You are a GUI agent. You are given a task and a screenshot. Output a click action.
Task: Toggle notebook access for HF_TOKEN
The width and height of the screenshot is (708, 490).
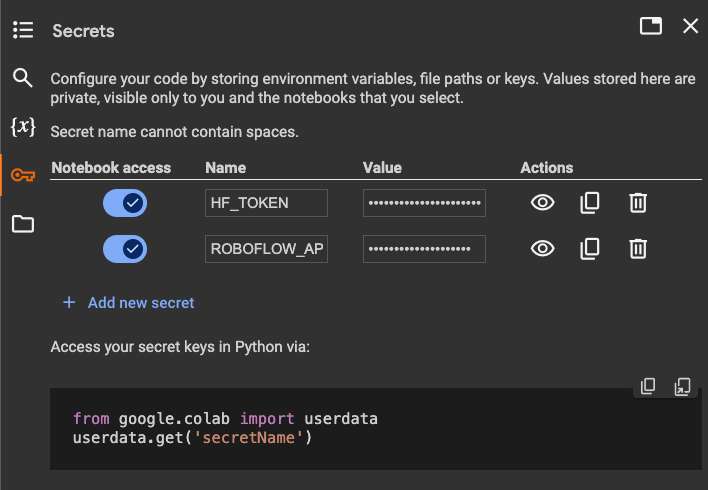(x=125, y=203)
